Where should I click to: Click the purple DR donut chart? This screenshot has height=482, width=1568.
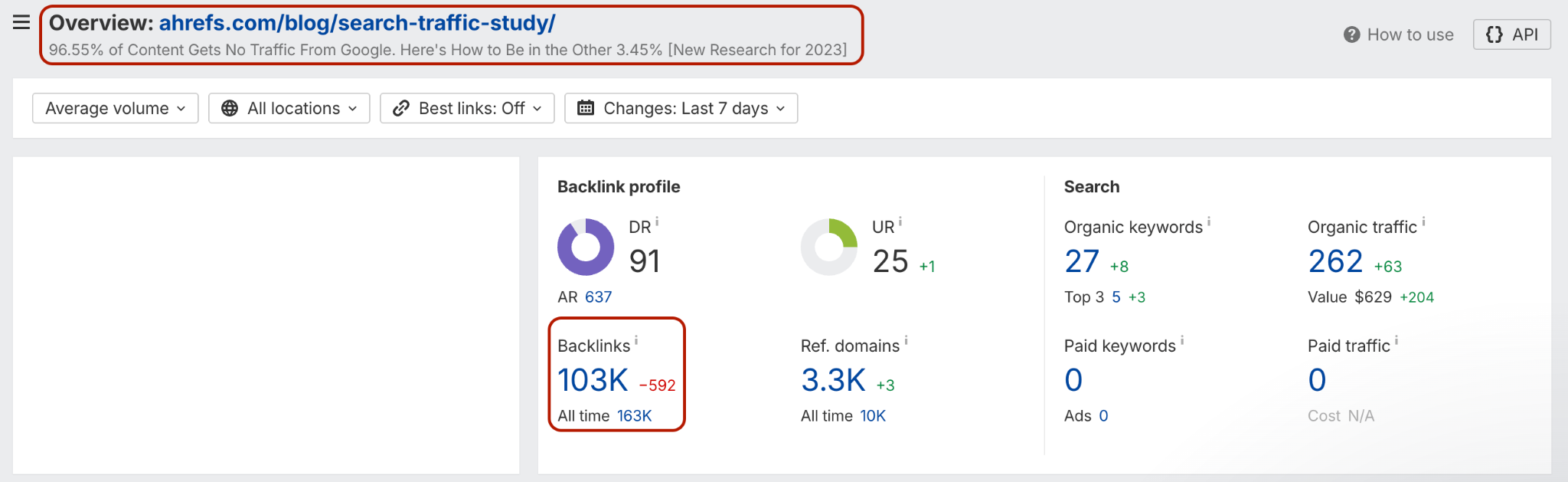point(586,247)
